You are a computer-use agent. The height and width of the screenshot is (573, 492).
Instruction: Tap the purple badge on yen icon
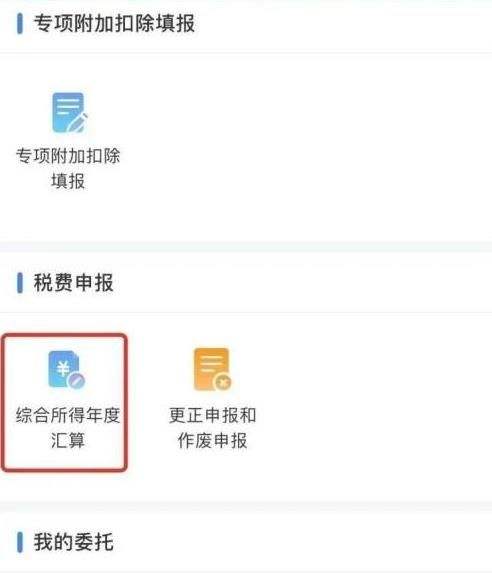(x=76, y=381)
